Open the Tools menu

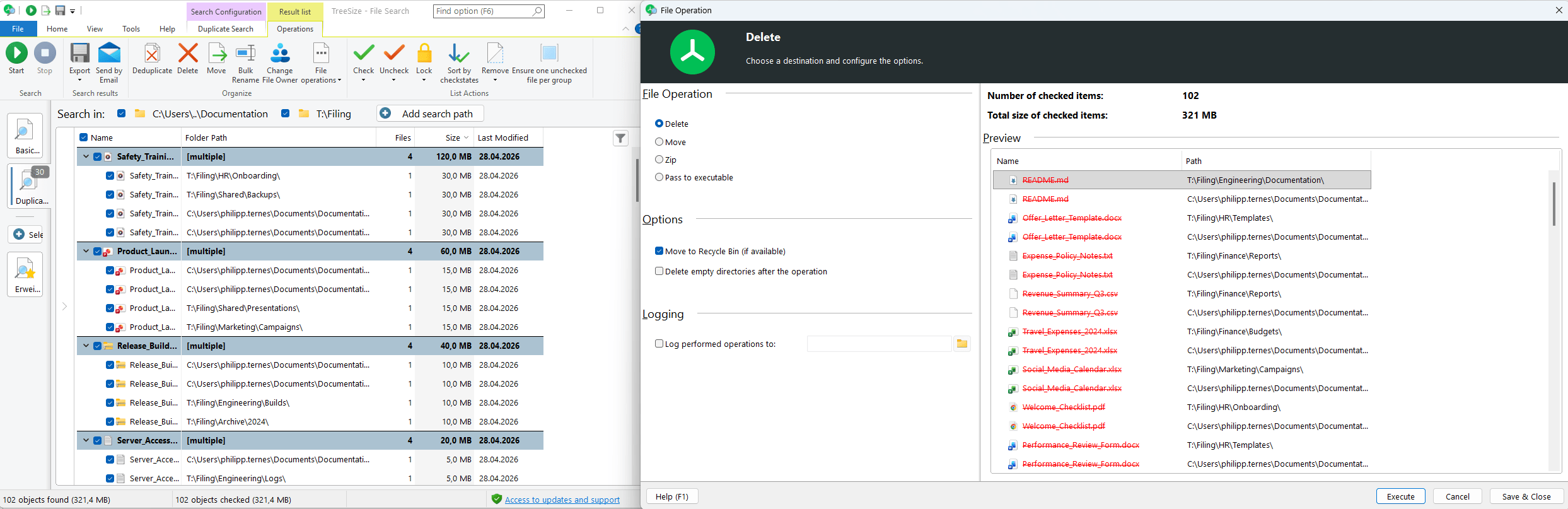click(131, 29)
